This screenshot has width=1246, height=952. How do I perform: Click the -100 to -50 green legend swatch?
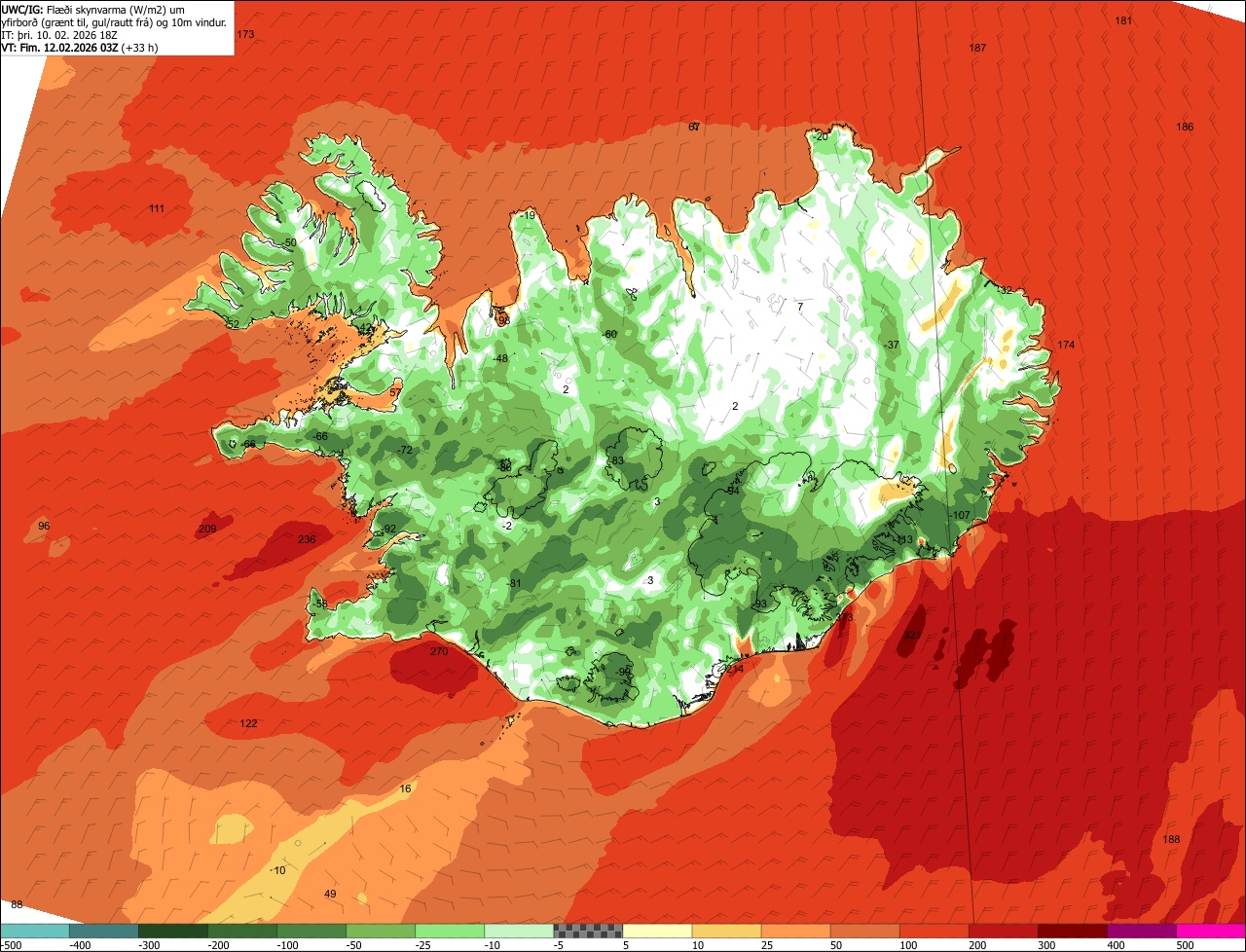tap(311, 931)
